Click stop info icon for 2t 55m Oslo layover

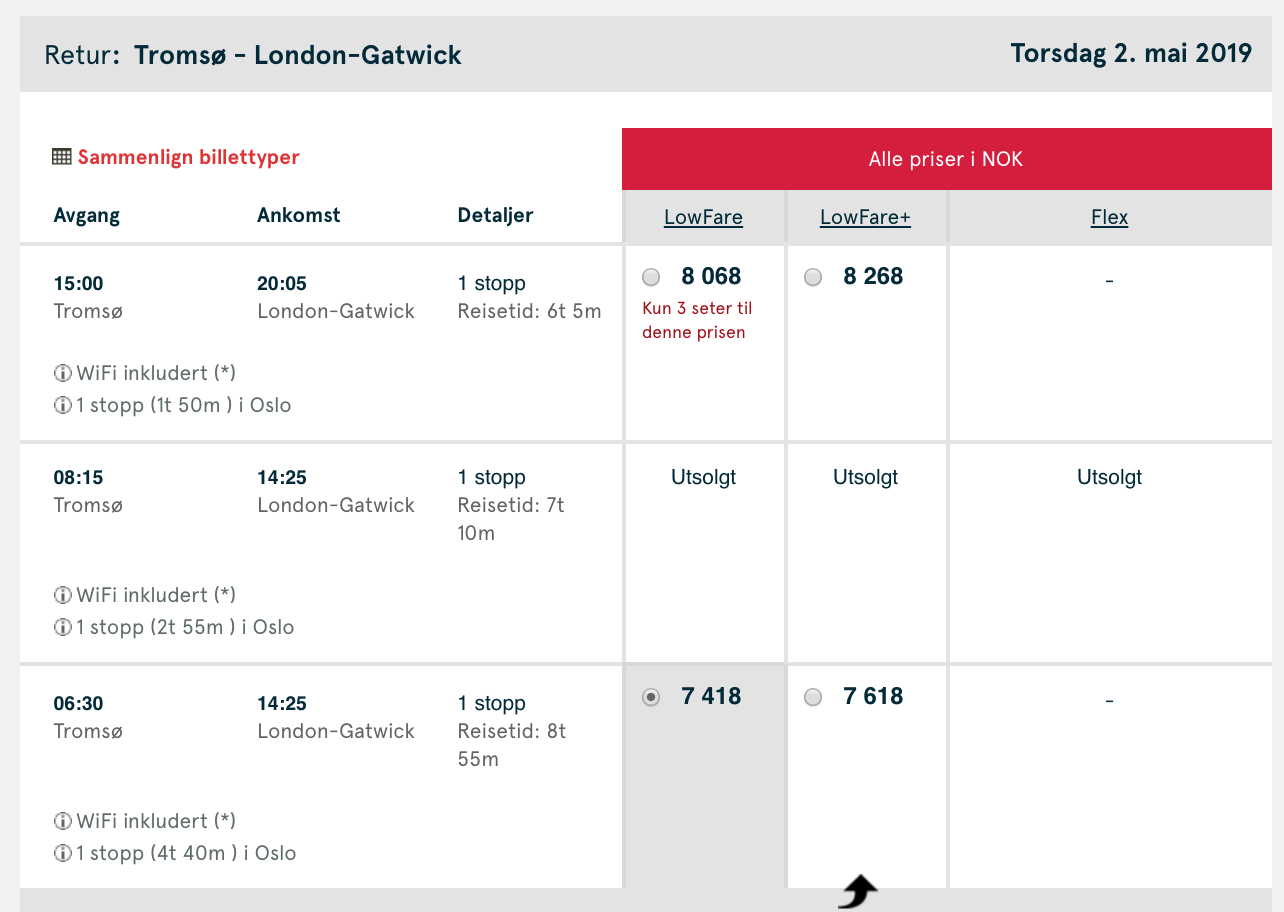pos(63,628)
